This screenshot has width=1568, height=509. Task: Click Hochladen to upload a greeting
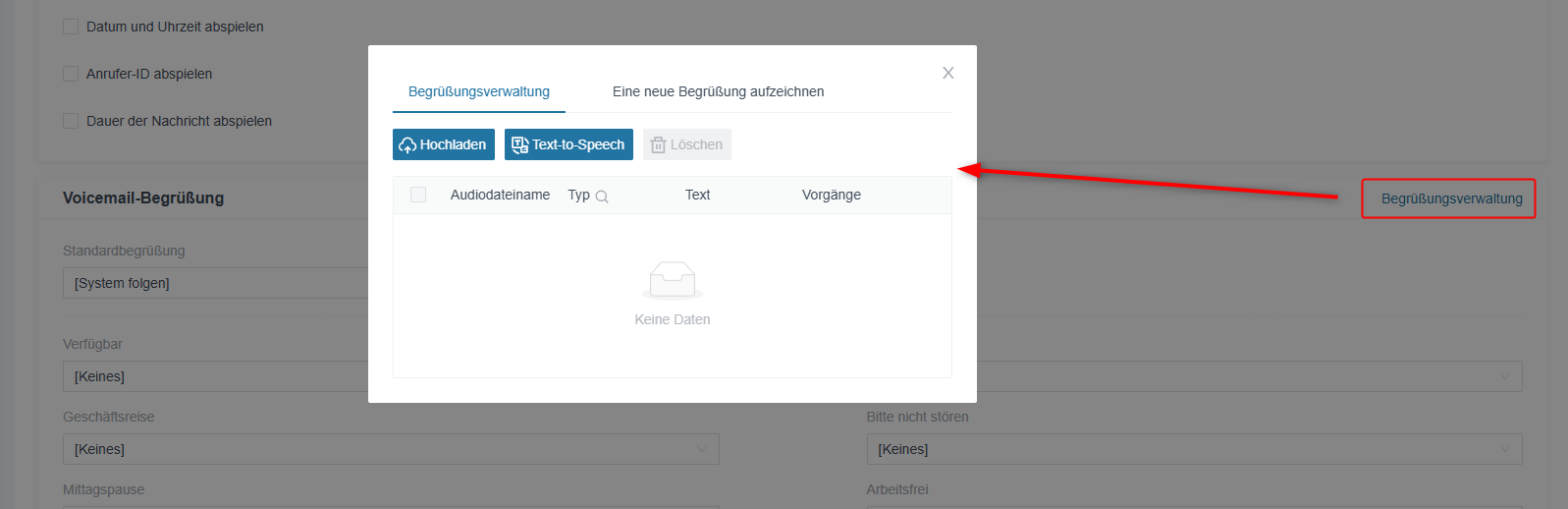[x=444, y=144]
